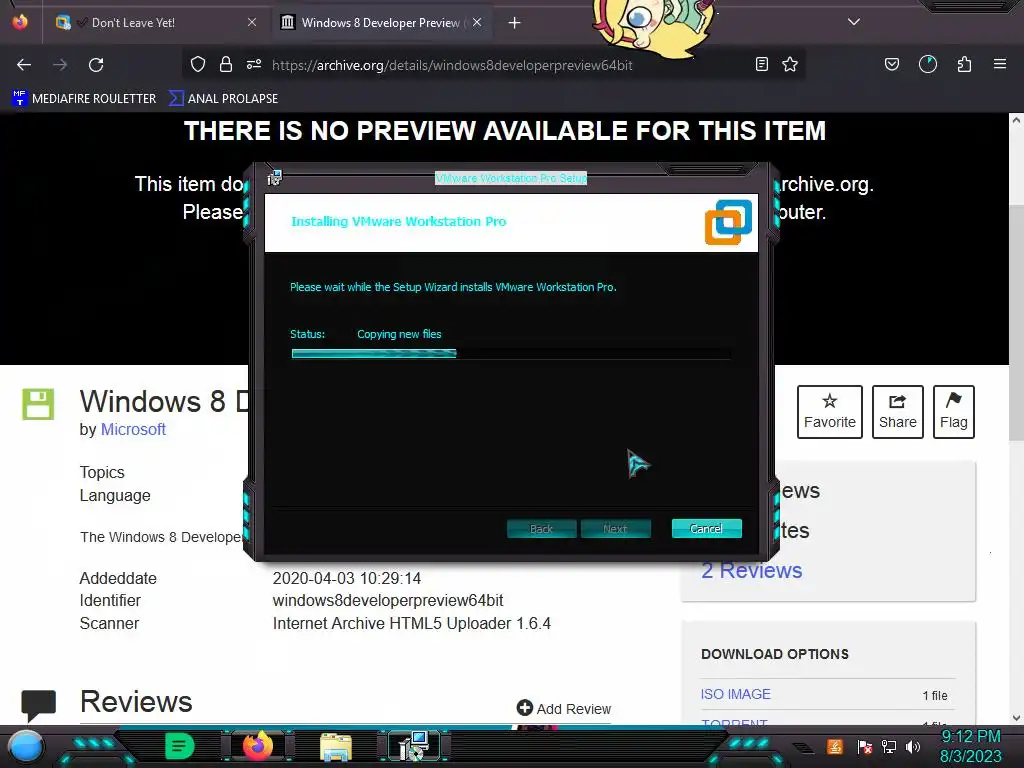Click the disabled Next button in setup

click(x=615, y=528)
